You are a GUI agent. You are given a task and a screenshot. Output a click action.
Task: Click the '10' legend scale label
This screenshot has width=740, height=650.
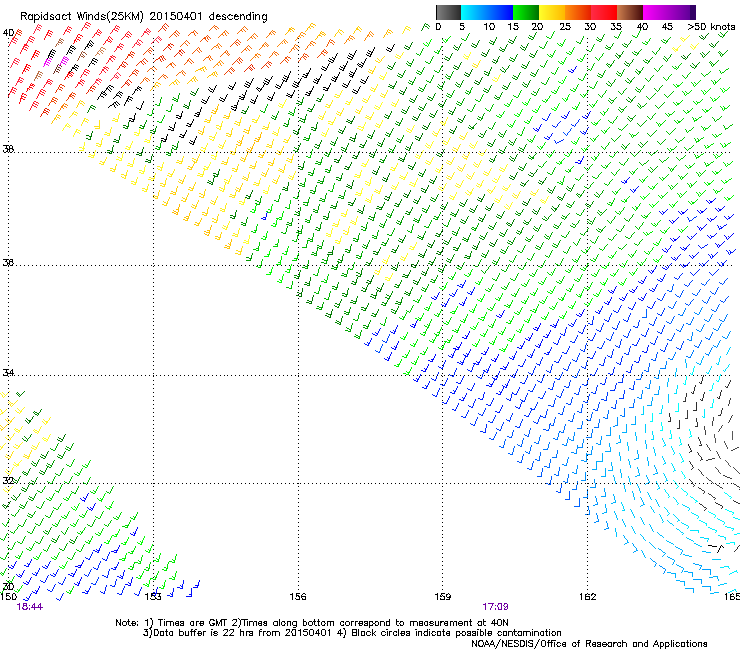[489, 26]
